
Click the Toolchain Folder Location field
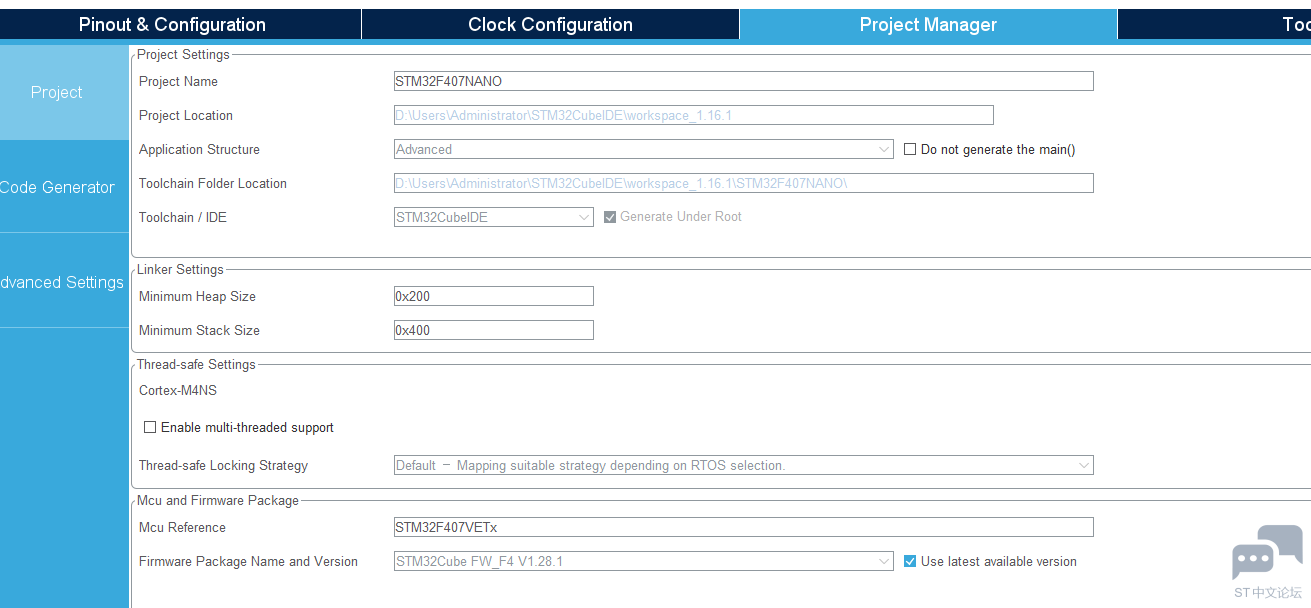pyautogui.click(x=743, y=183)
